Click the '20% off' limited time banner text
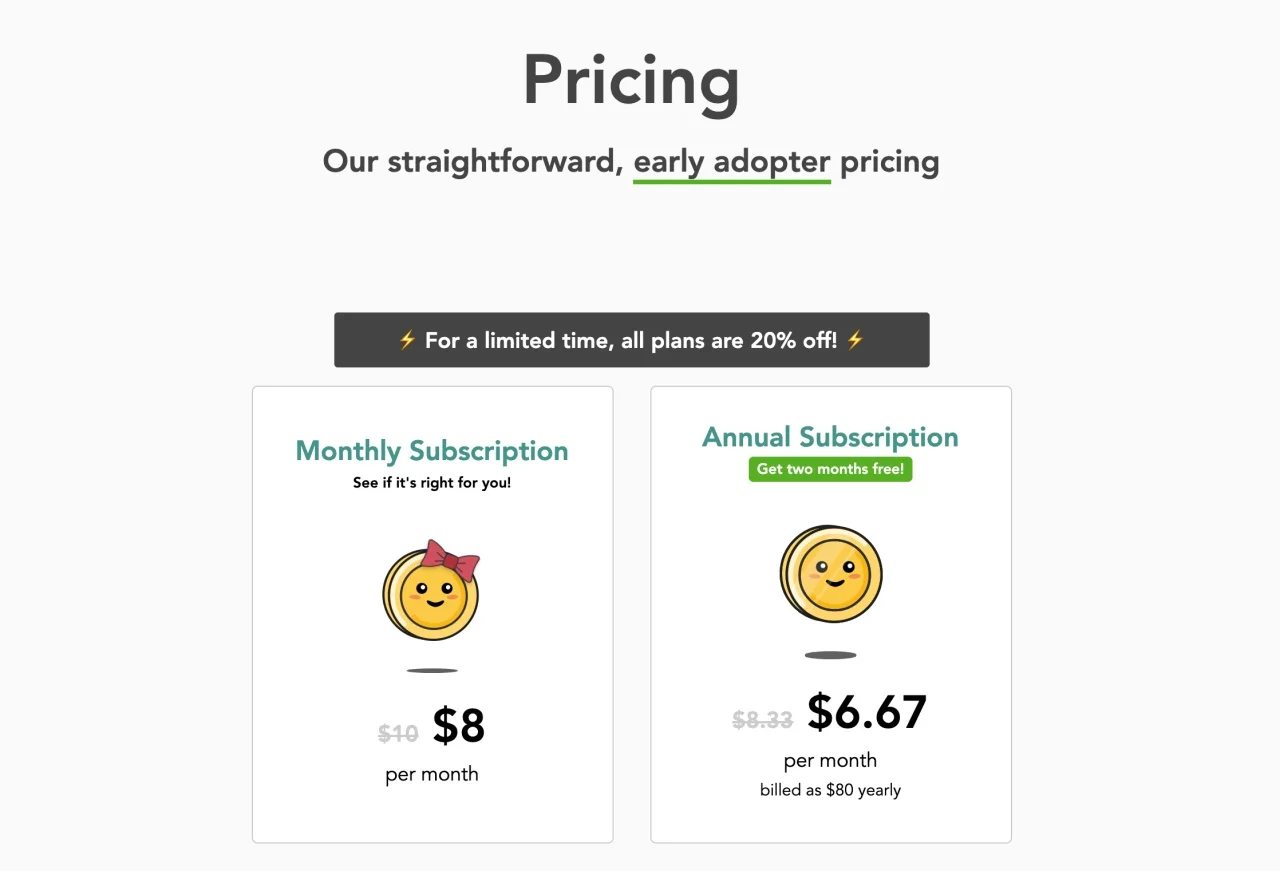1280x871 pixels. pos(631,340)
